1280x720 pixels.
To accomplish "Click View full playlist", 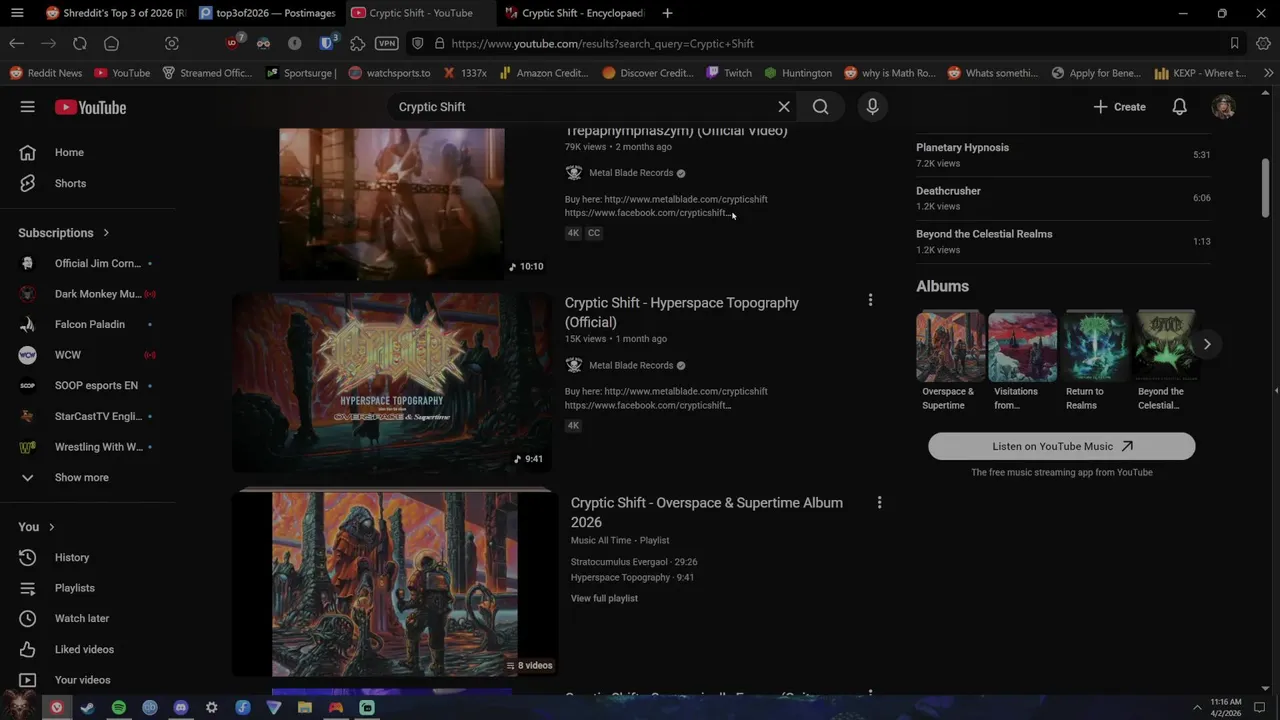I will click(604, 598).
